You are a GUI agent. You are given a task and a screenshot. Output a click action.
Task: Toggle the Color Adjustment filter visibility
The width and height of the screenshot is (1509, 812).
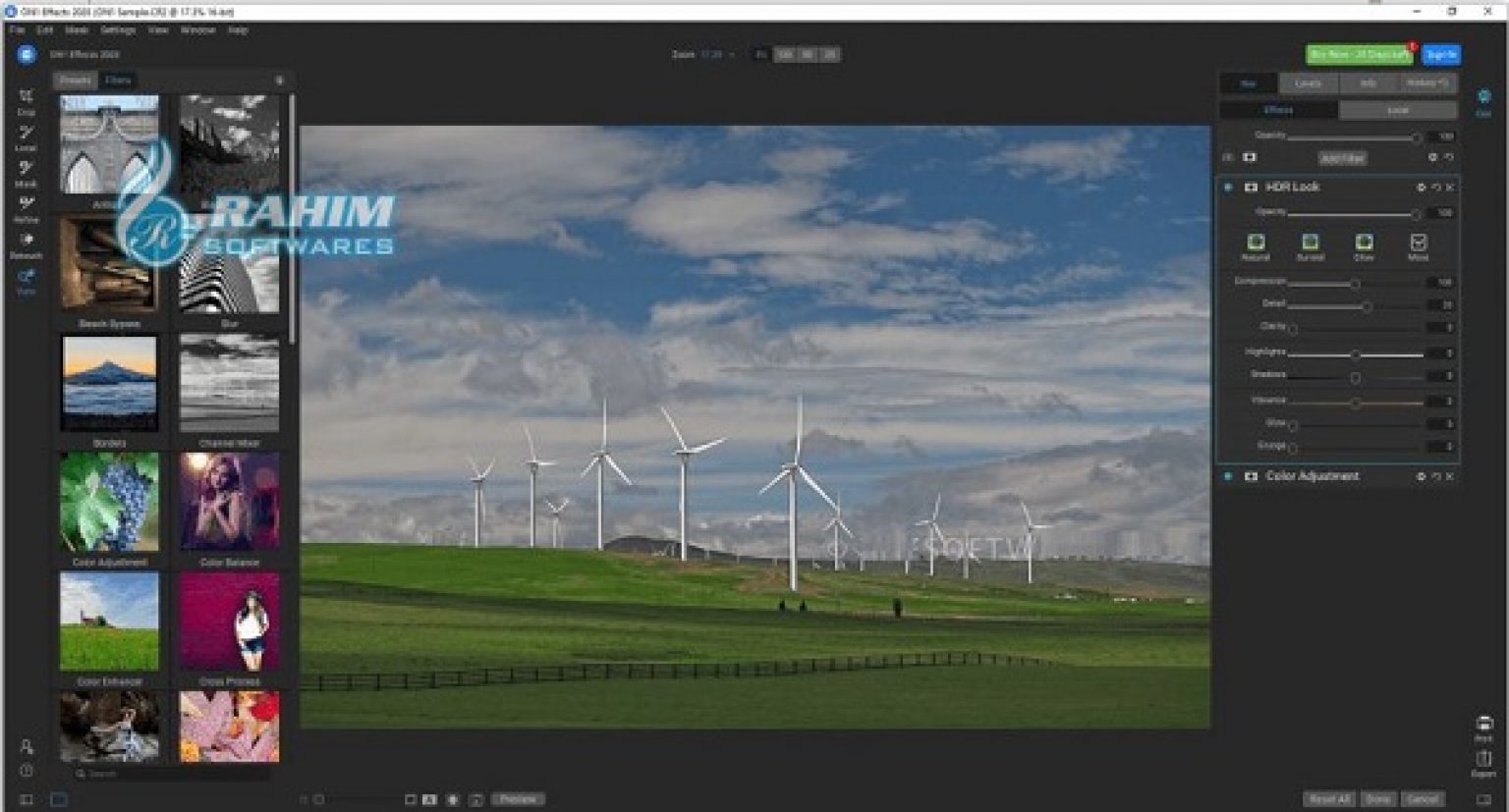(x=1227, y=476)
